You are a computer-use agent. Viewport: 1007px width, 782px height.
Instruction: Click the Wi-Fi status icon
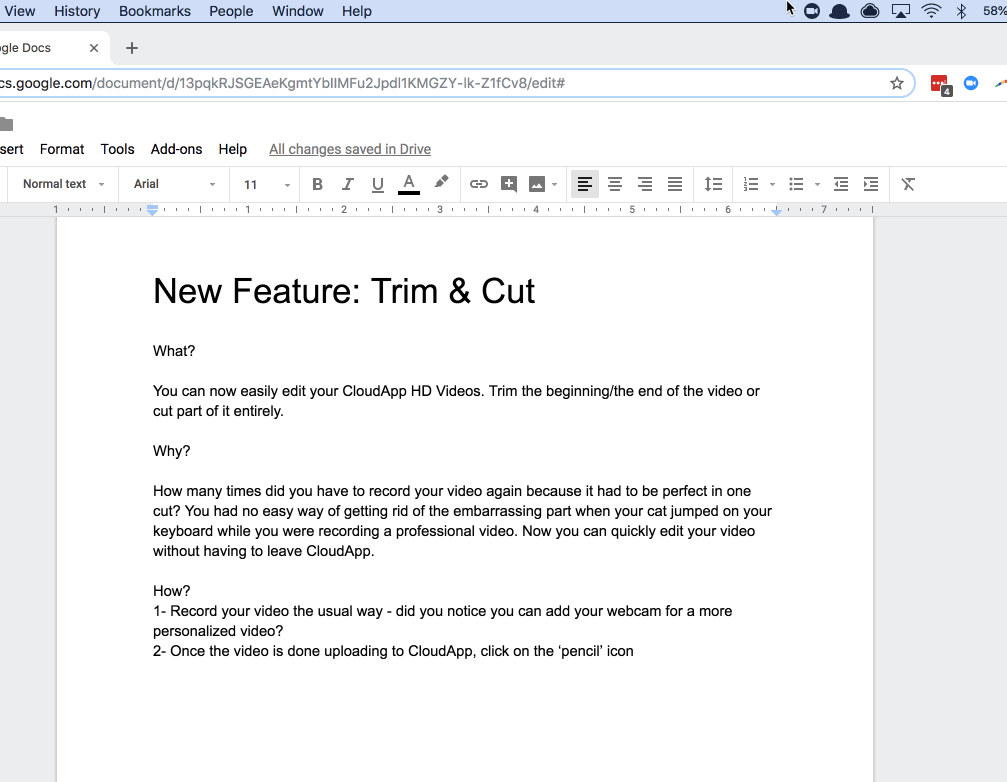click(x=931, y=11)
